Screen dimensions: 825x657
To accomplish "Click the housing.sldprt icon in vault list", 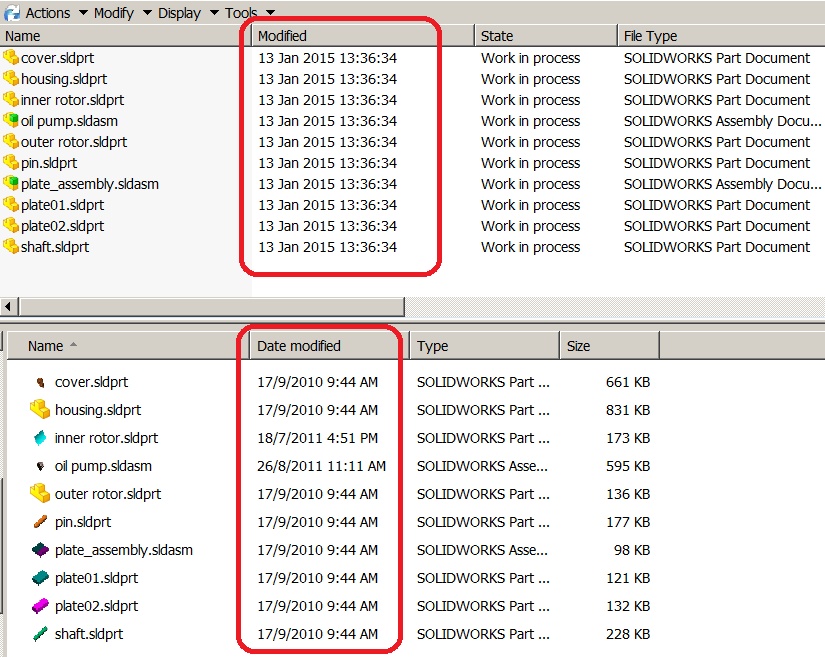I will click(x=11, y=78).
